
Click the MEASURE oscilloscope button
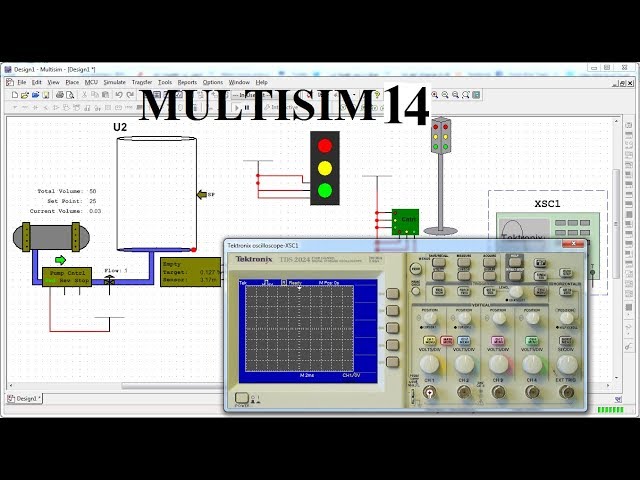464,262
